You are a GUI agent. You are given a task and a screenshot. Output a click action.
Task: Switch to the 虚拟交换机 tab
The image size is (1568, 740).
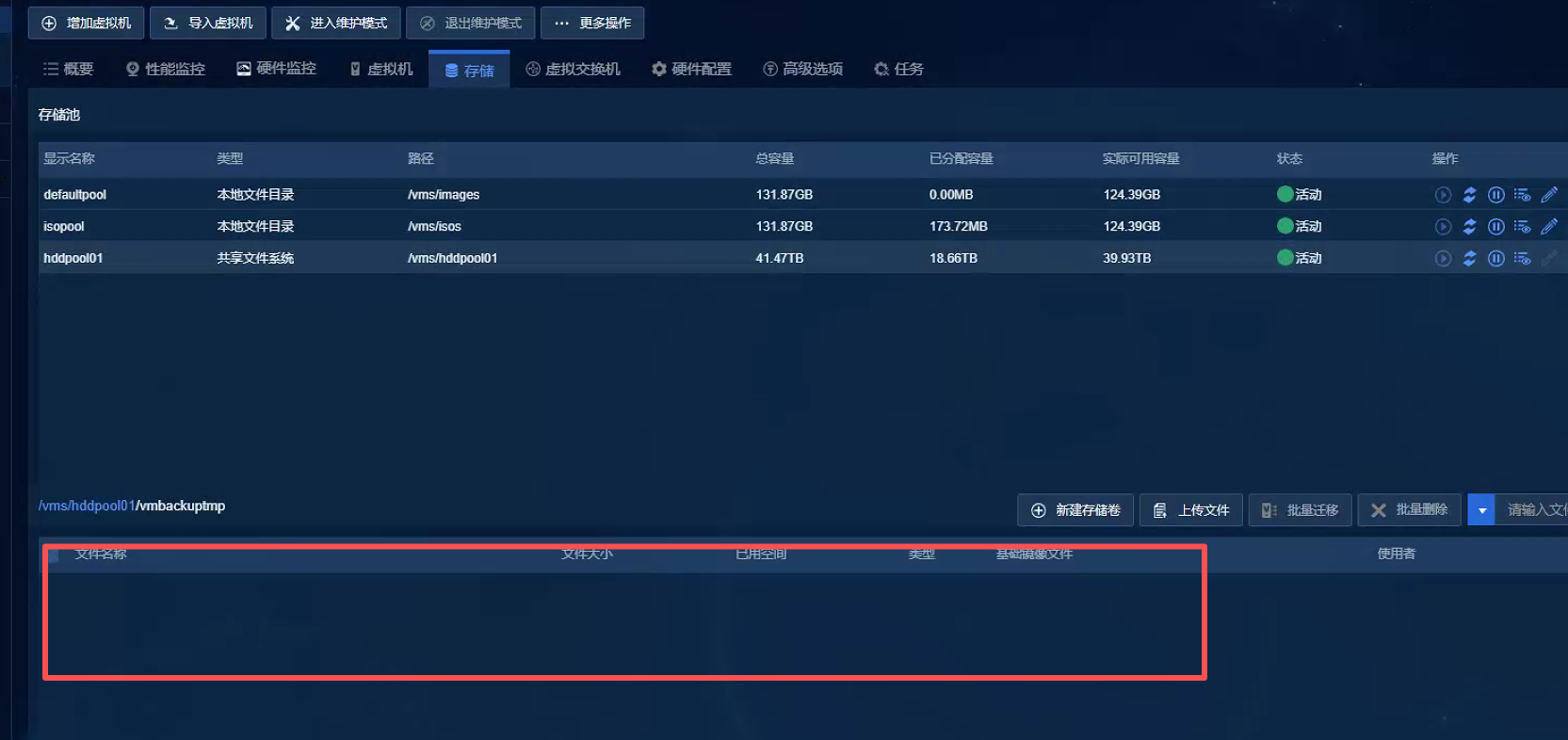pyautogui.click(x=573, y=69)
